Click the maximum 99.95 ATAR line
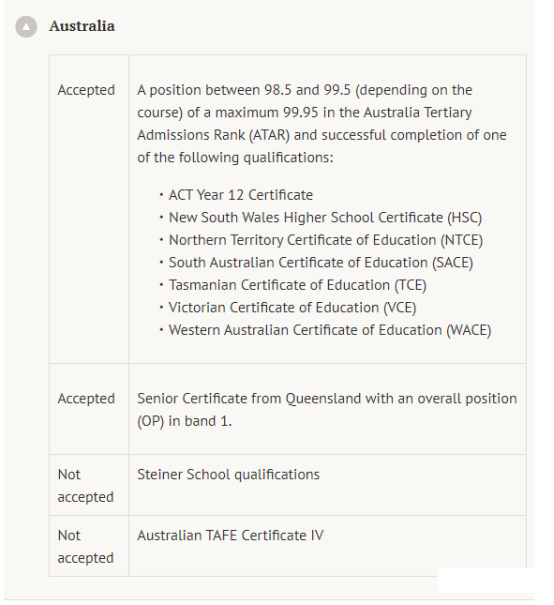The image size is (554, 605). (x=304, y=113)
